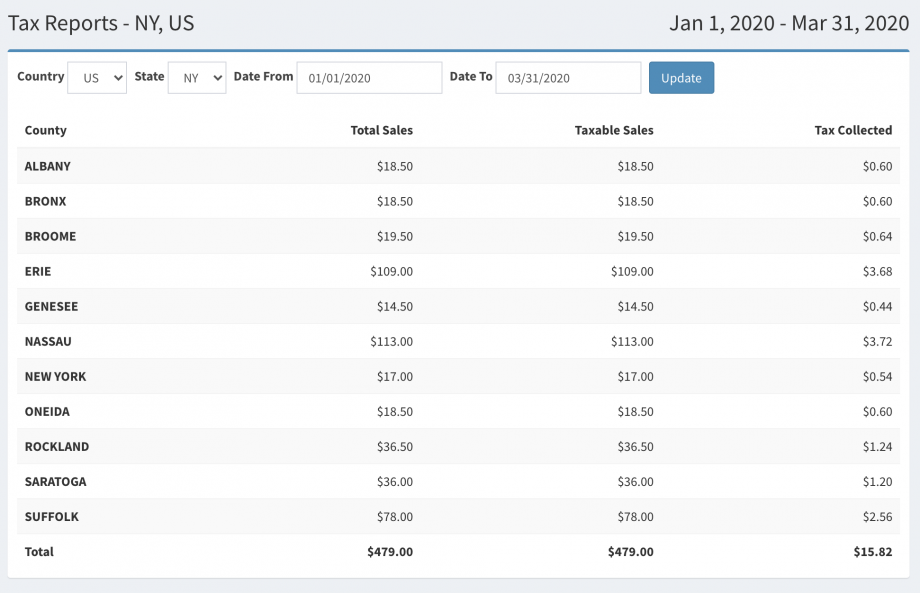Click the Taxable Sales column header
Screen dimensions: 920x593
coord(614,131)
